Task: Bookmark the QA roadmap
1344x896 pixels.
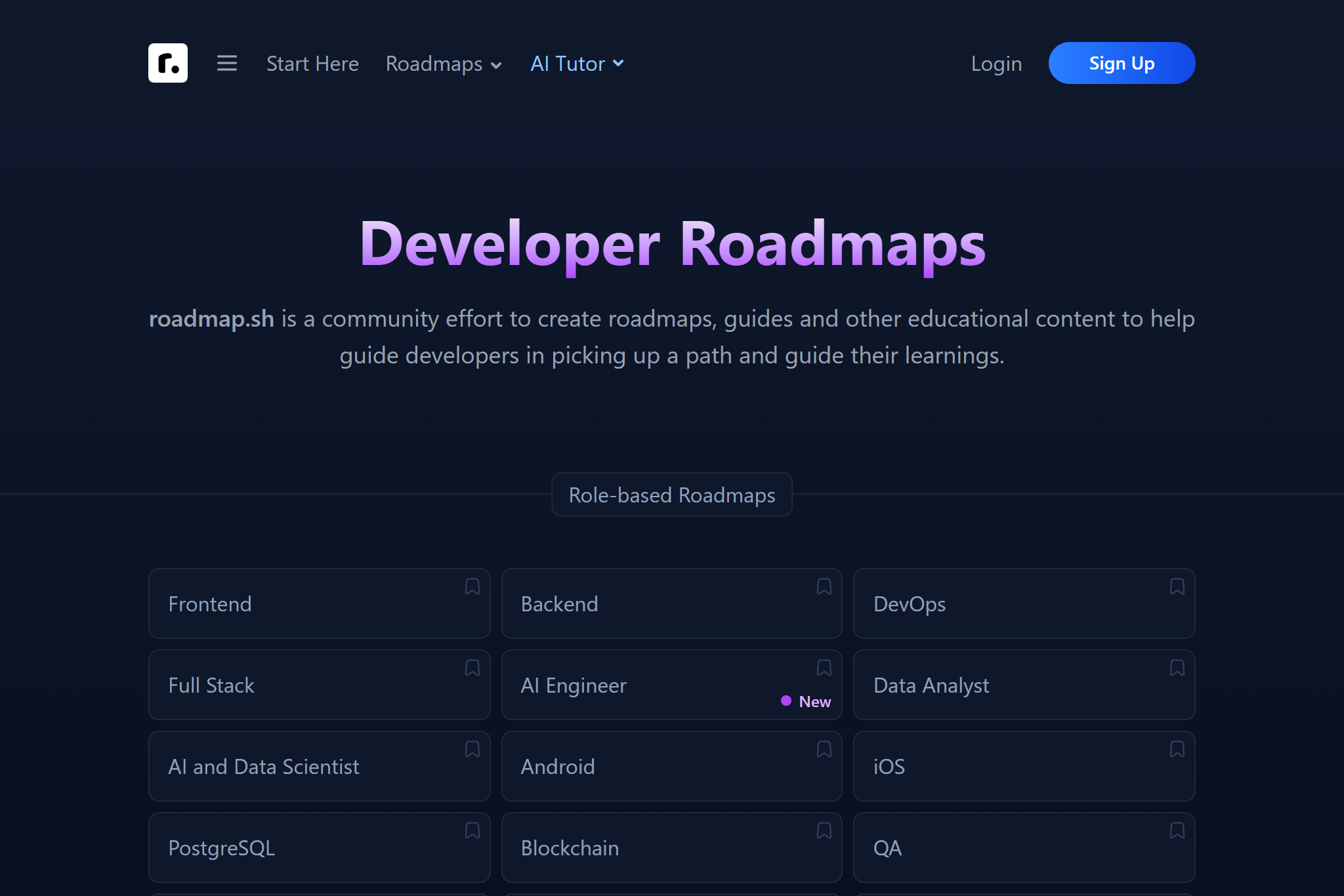Action: pyautogui.click(x=1177, y=831)
